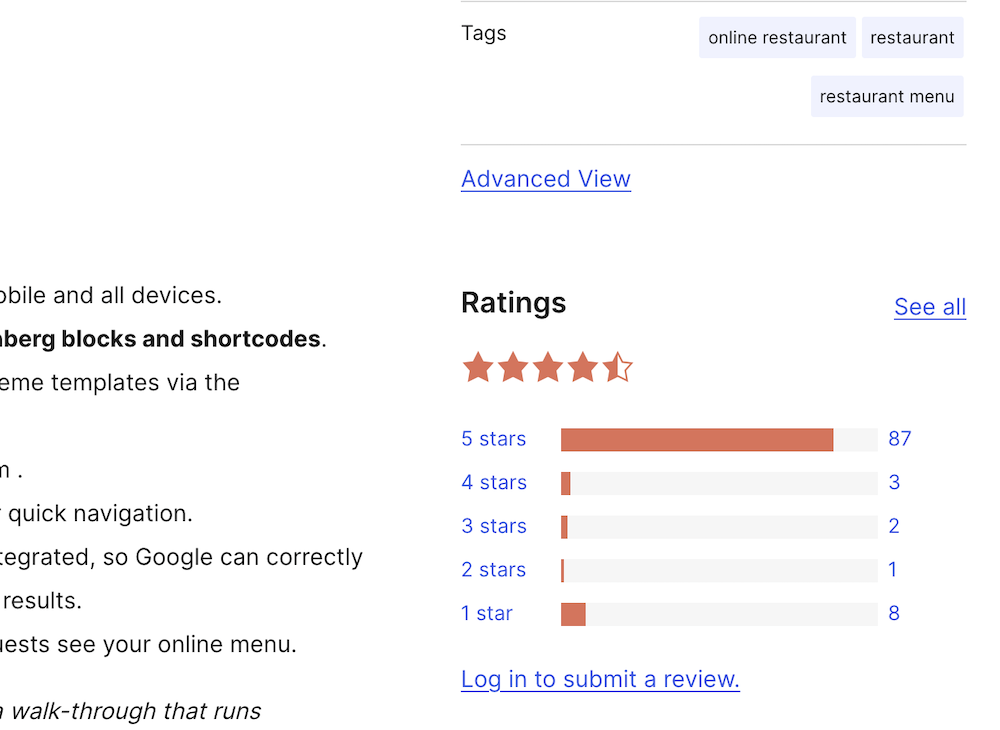Click the half-filled fifth rating star
This screenshot has height=730, width=1000.
(x=618, y=368)
